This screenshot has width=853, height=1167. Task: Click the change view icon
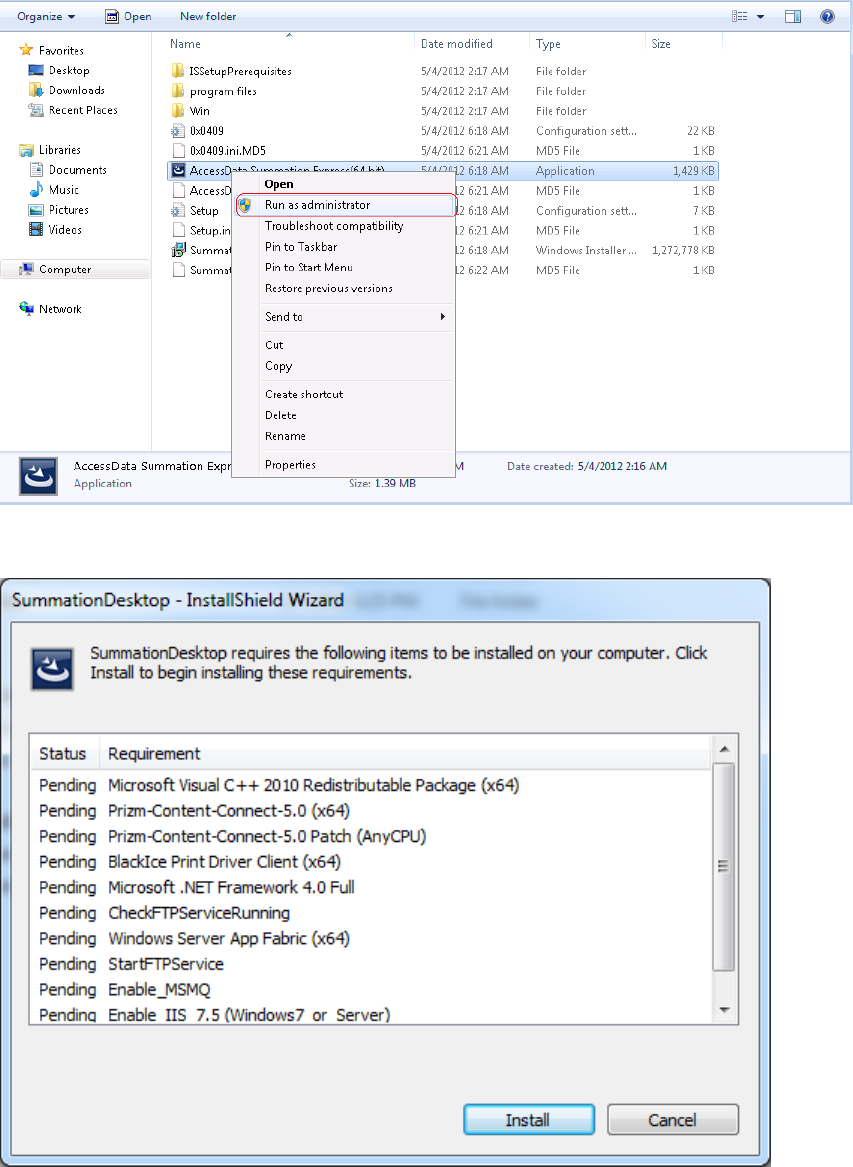coord(739,16)
